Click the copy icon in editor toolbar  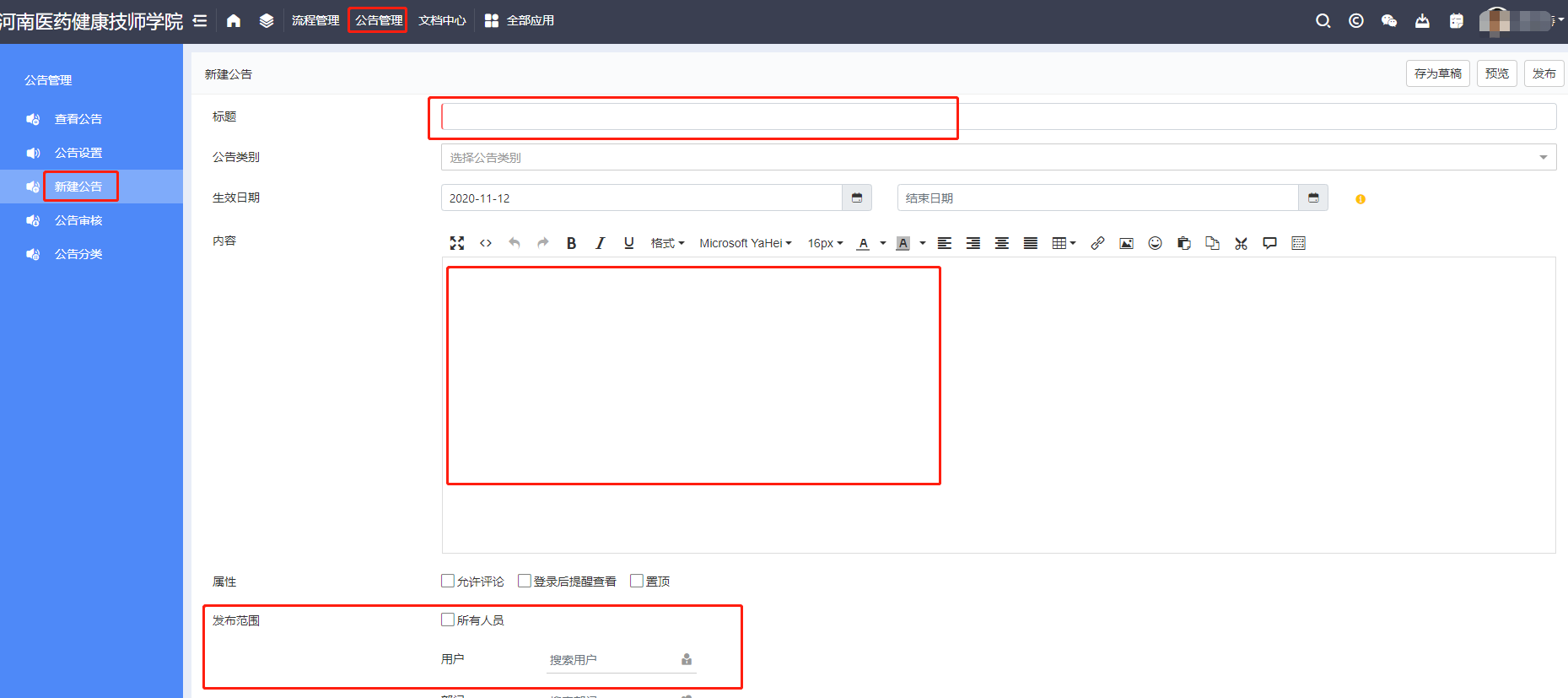pos(1213,243)
